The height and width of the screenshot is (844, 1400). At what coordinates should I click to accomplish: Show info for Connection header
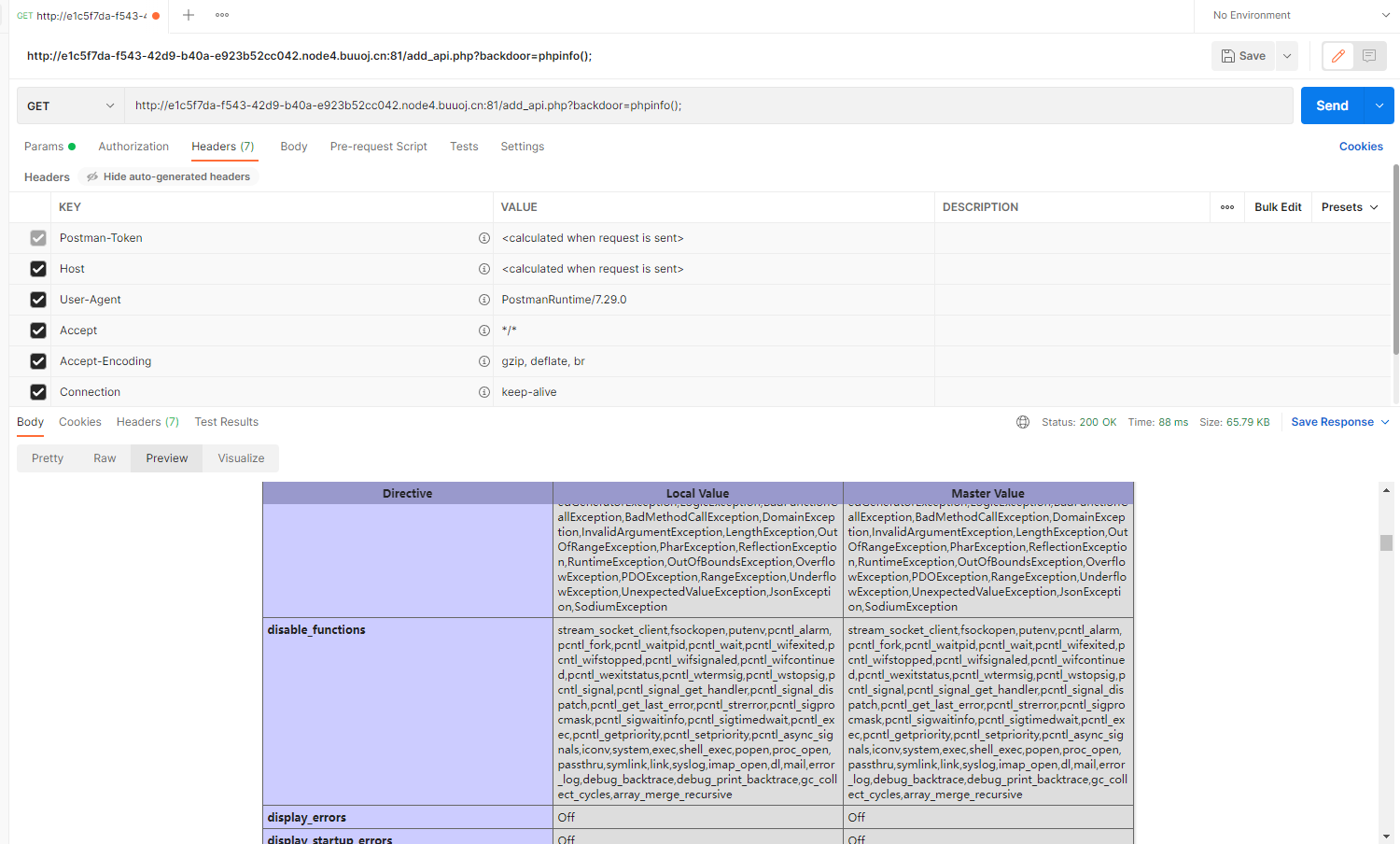coord(484,392)
